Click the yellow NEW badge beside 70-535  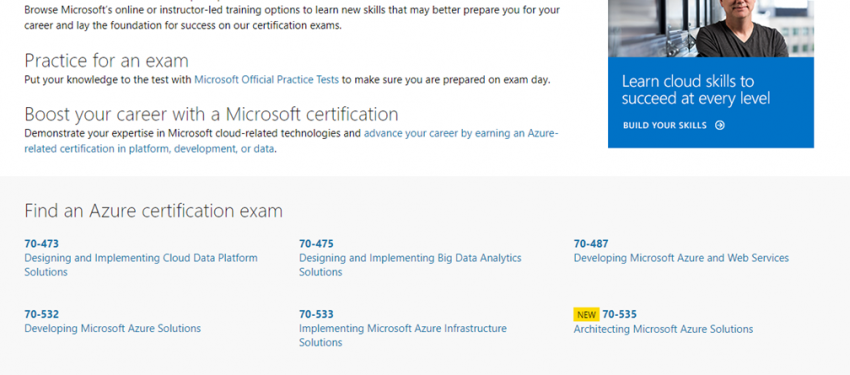[x=587, y=314]
